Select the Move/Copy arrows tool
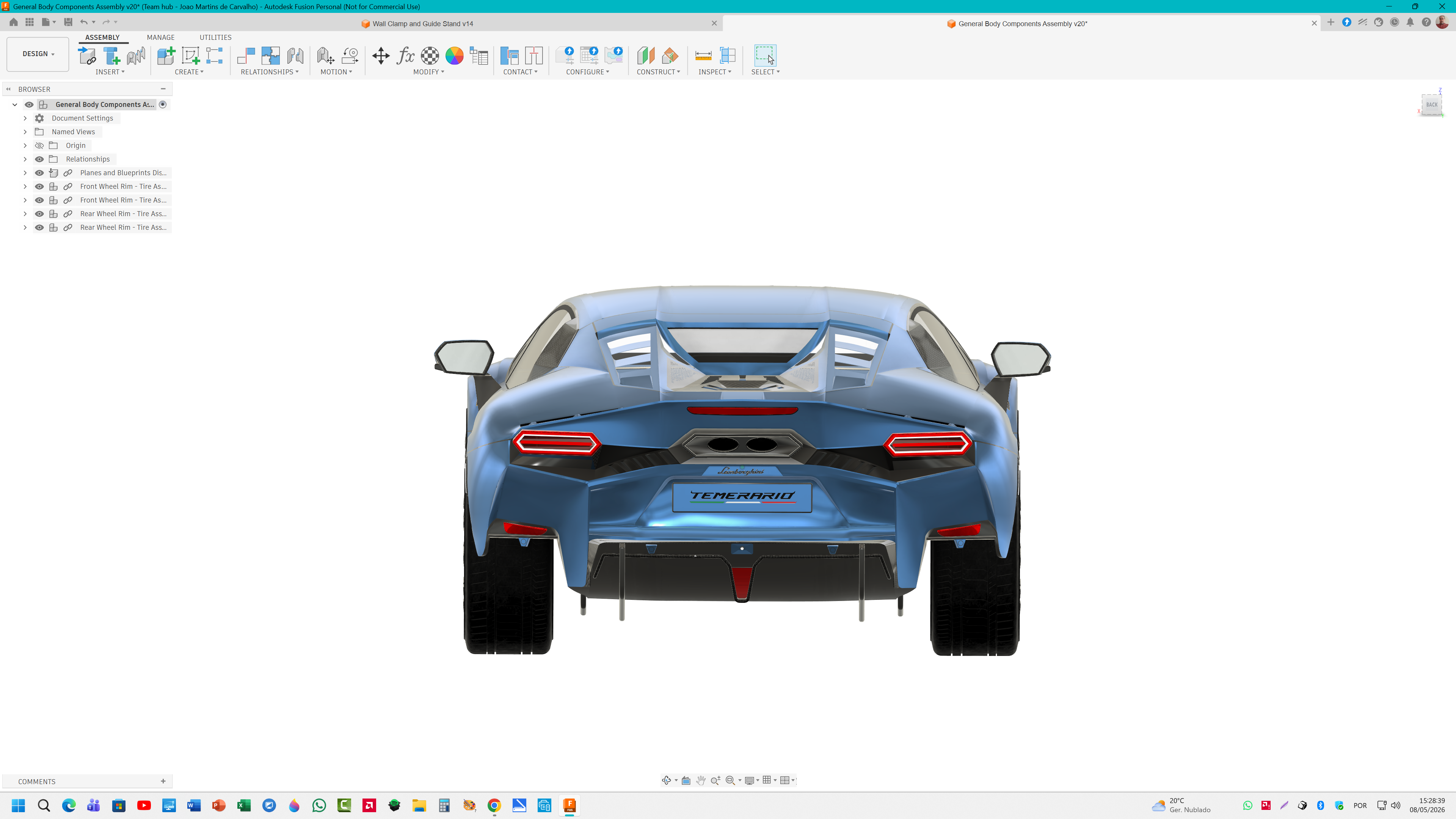The height and width of the screenshot is (819, 1456). tap(381, 55)
